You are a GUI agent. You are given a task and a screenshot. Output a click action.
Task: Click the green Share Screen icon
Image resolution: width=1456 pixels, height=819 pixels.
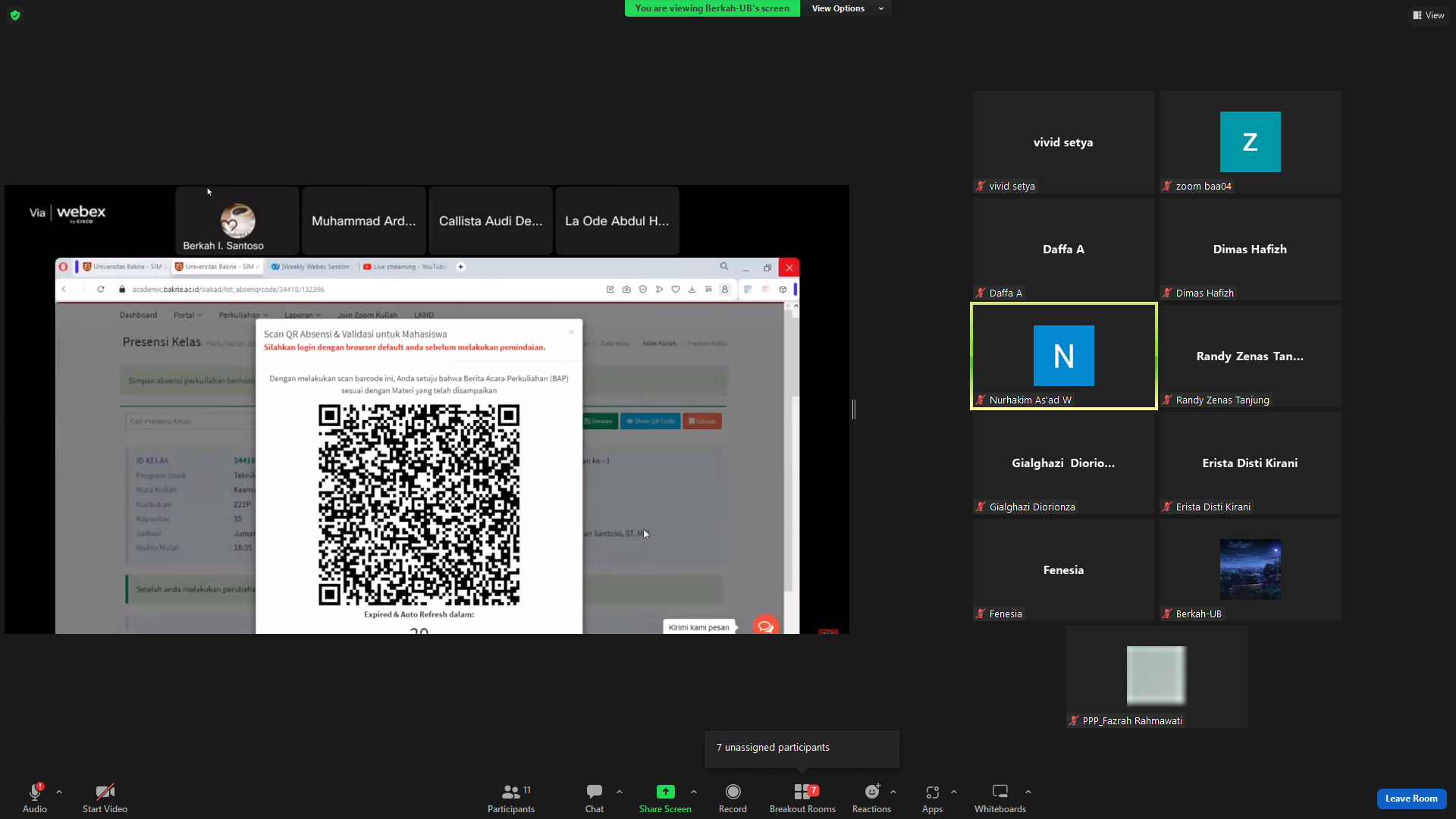click(x=665, y=792)
